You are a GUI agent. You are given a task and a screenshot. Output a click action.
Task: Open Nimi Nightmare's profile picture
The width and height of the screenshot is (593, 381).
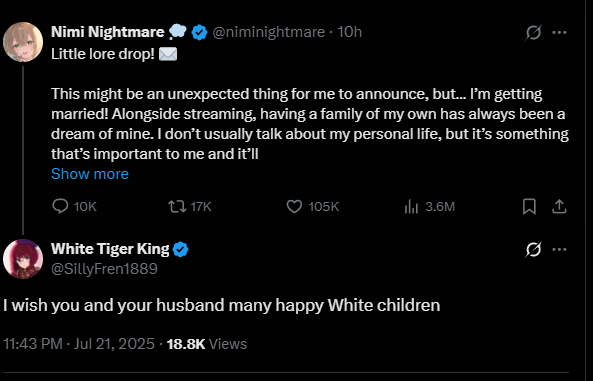pyautogui.click(x=23, y=42)
